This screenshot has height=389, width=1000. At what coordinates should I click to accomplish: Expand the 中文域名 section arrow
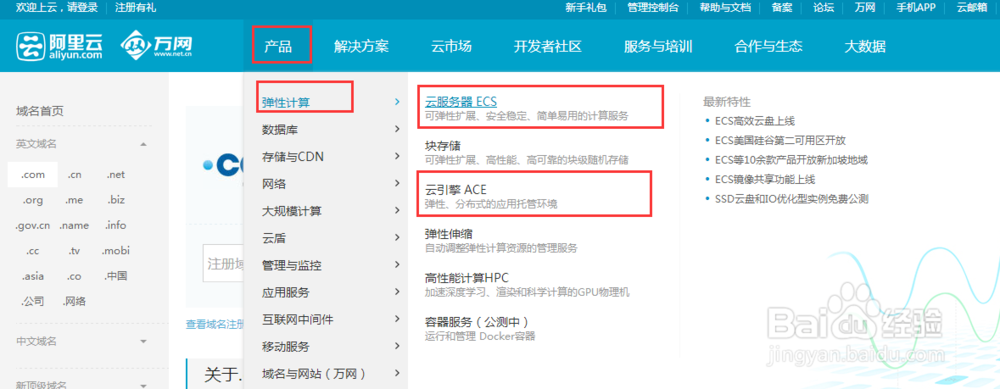click(143, 341)
